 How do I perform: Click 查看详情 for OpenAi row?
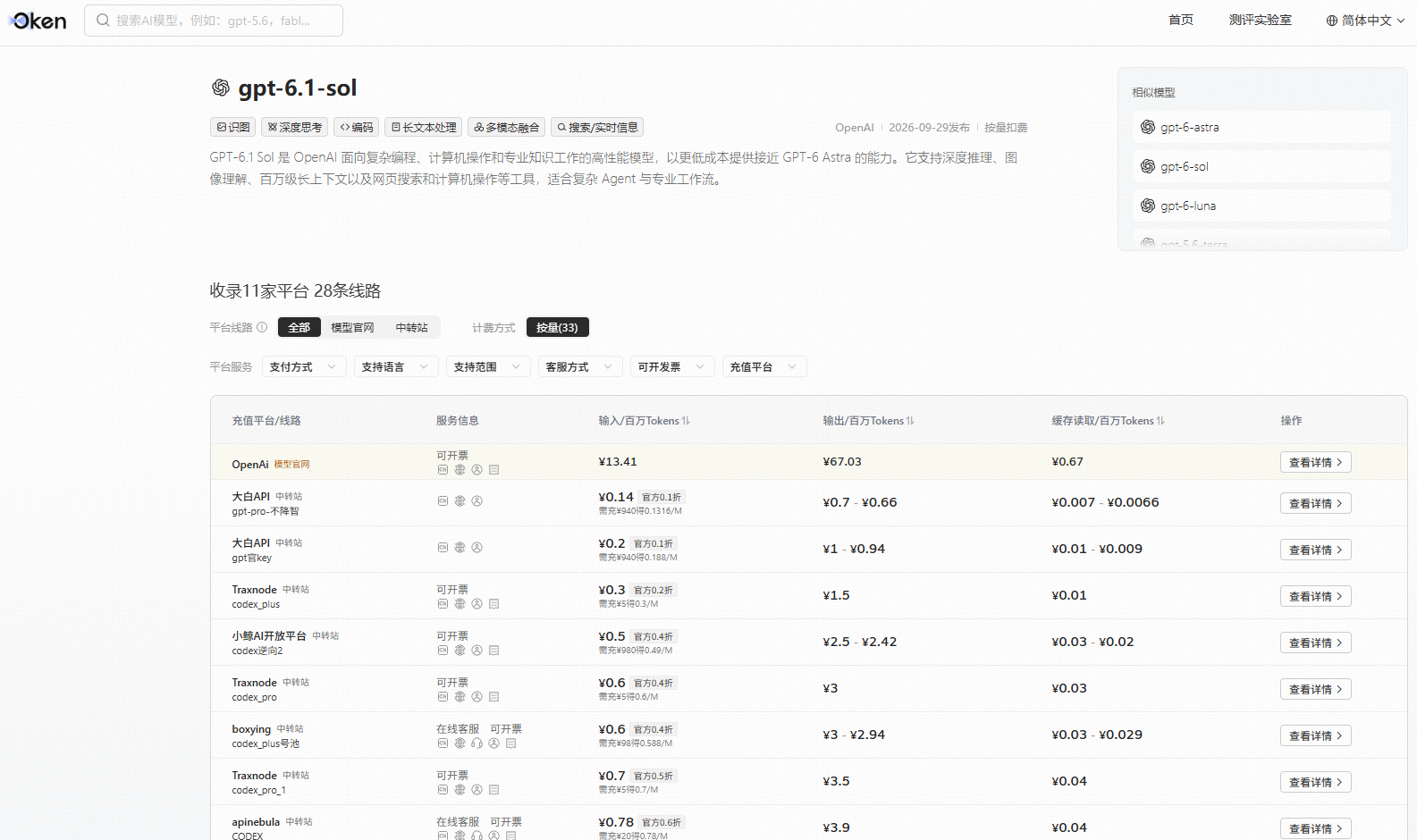pyautogui.click(x=1315, y=462)
